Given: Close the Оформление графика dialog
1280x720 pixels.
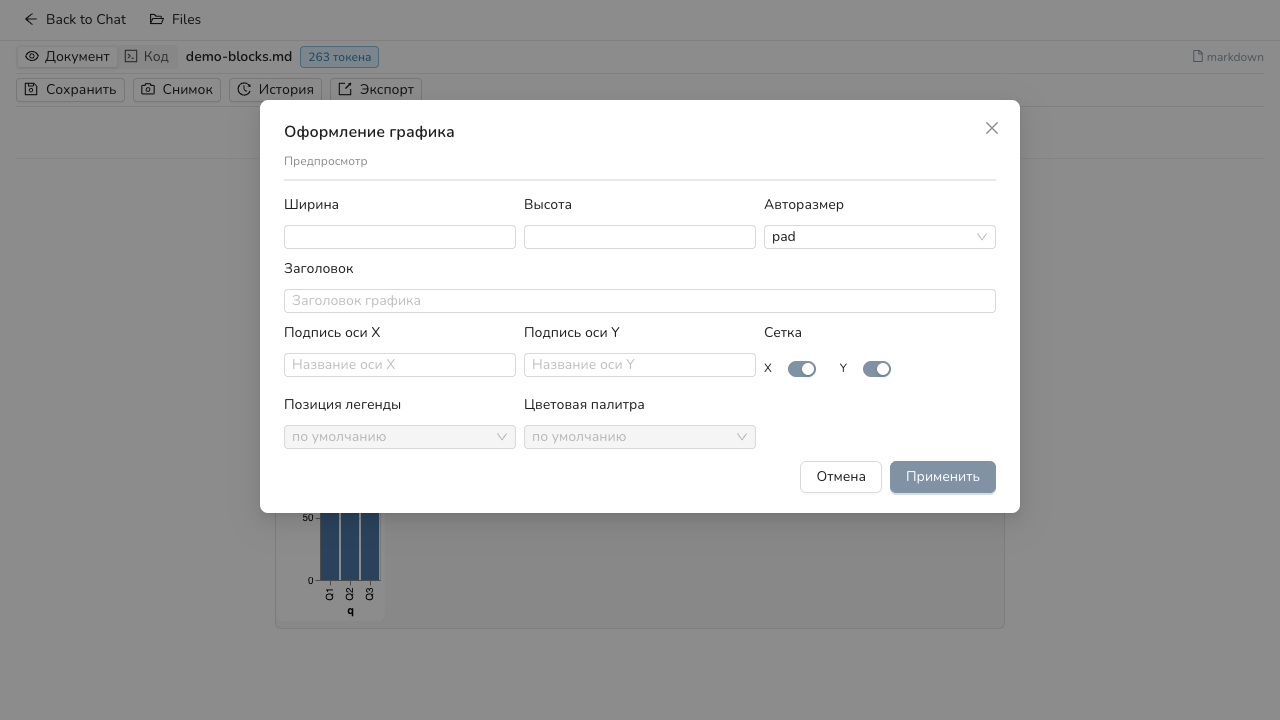Looking at the screenshot, I should coord(992,128).
